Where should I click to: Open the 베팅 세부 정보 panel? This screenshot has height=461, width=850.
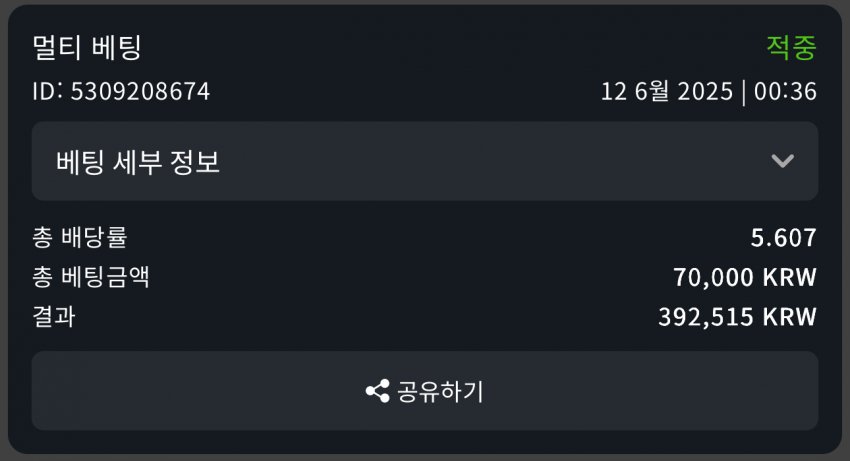pyautogui.click(x=424, y=161)
